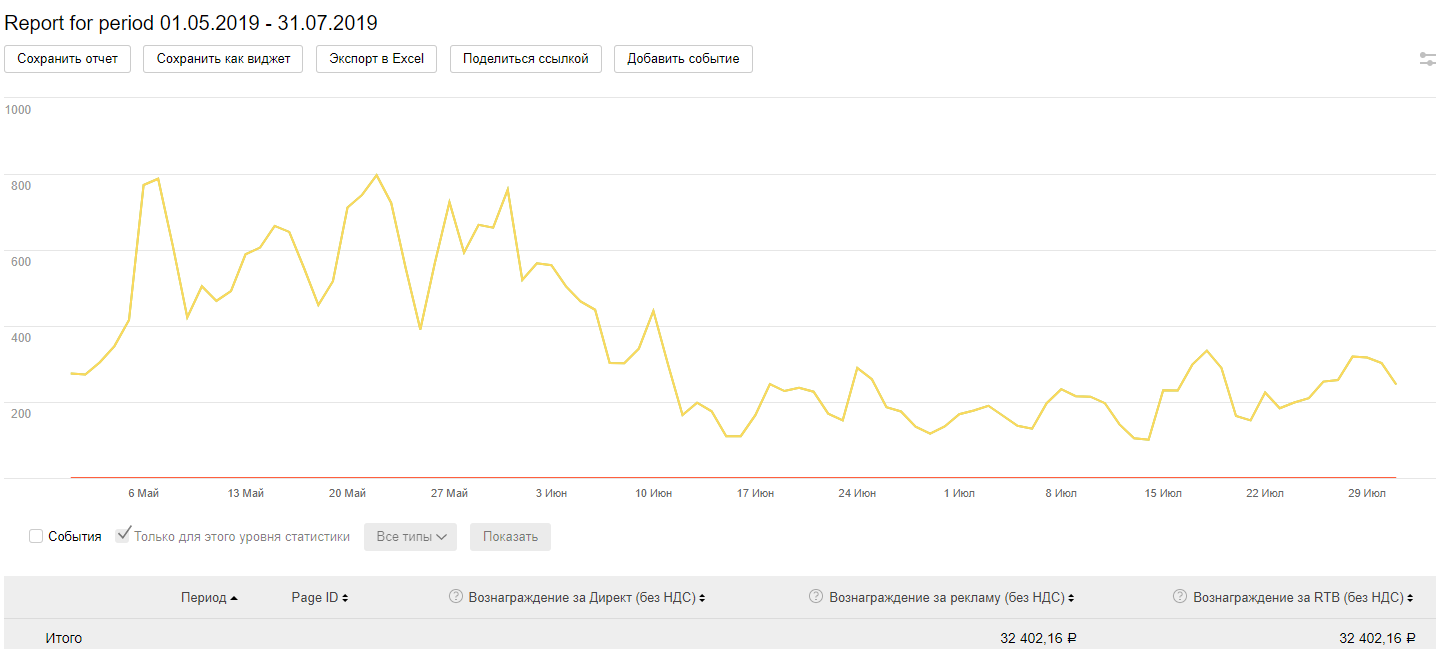The height and width of the screenshot is (649, 1436).
Task: Sort by Период column arrow
Action: coord(234,598)
